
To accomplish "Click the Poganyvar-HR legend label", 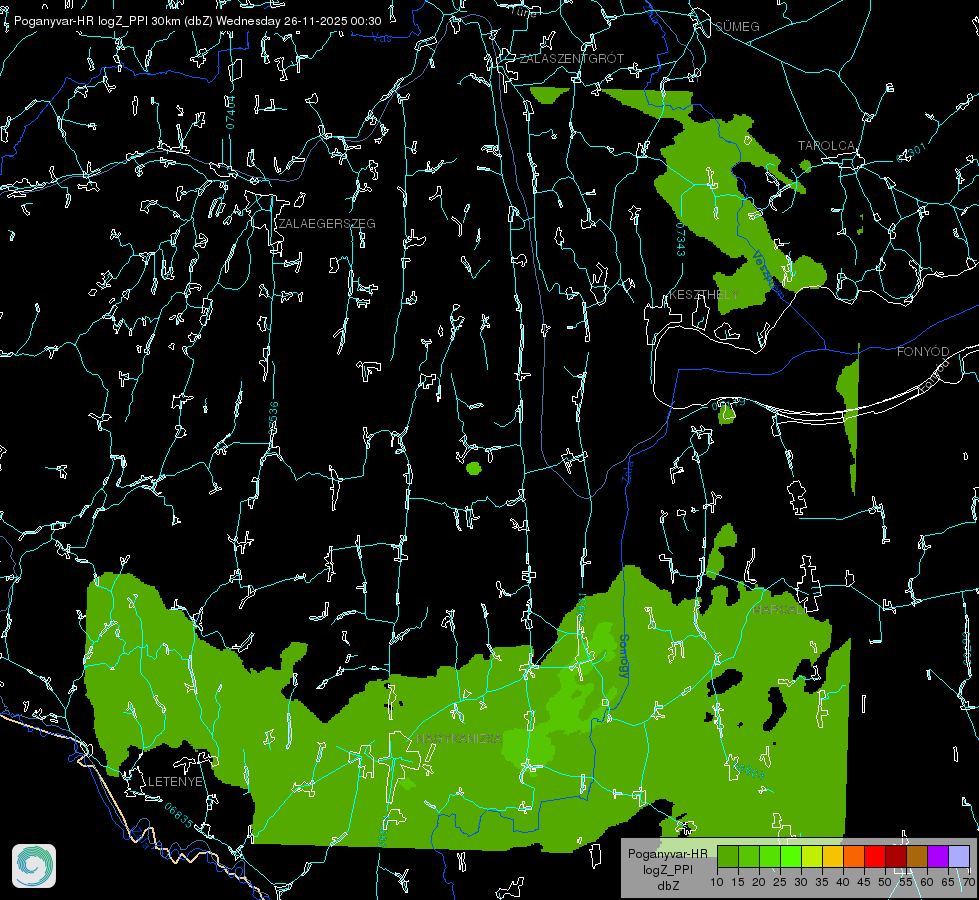I will coord(667,853).
